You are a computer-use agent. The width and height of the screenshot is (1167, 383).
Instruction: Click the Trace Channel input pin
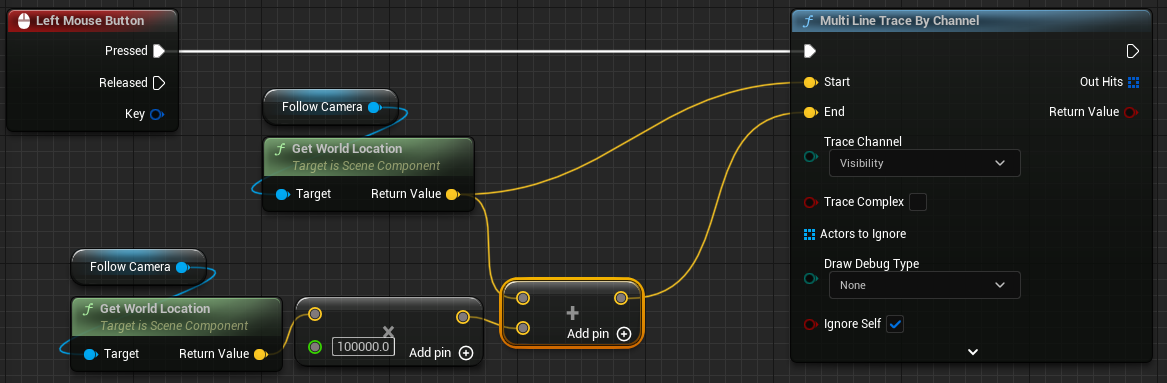810,157
